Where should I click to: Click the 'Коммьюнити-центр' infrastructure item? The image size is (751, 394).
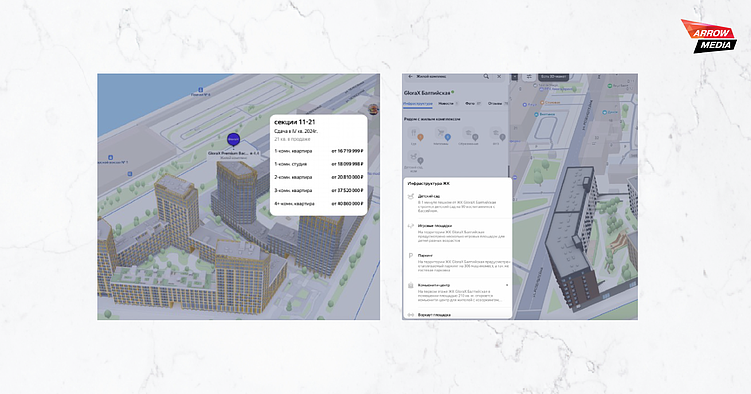pos(457,292)
